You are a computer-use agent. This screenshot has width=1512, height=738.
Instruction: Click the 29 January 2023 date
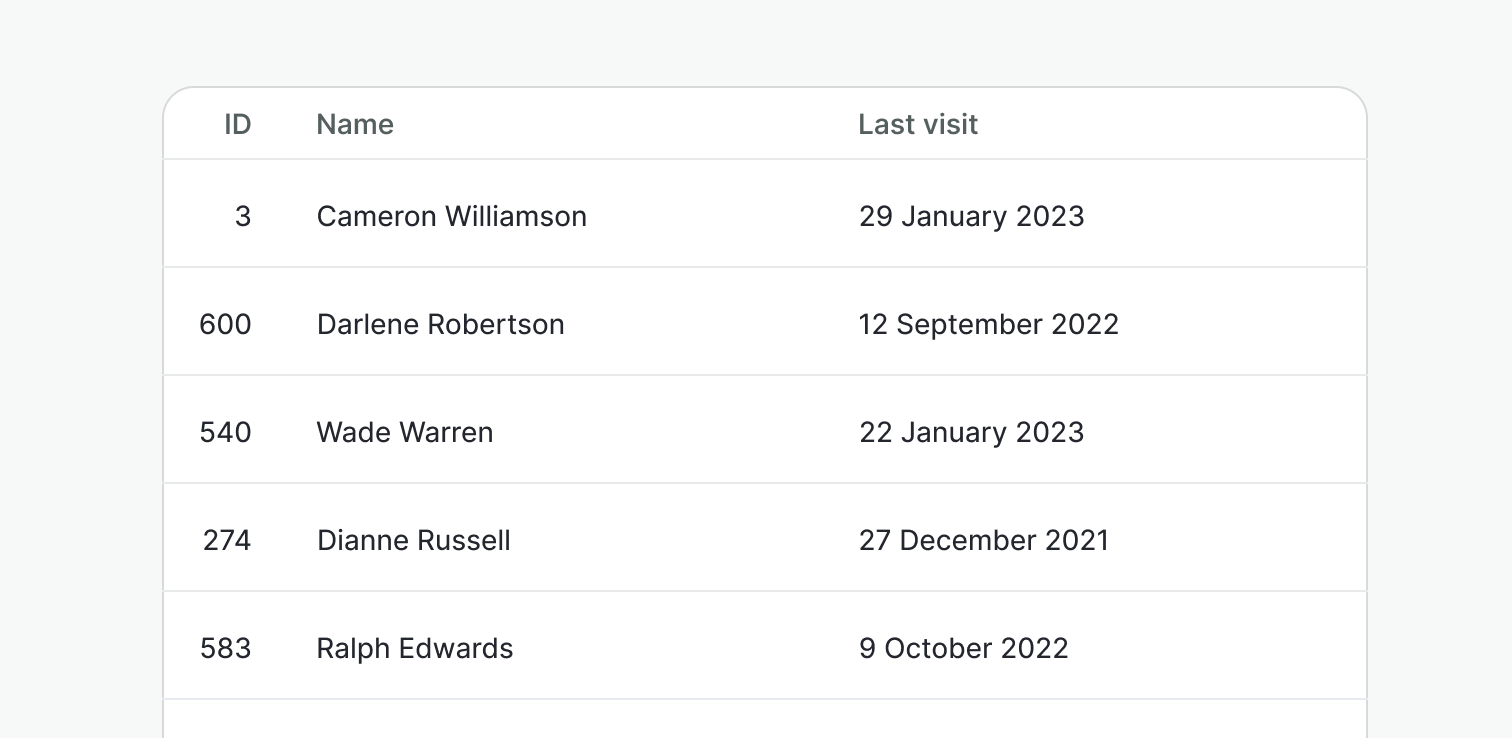click(x=971, y=216)
